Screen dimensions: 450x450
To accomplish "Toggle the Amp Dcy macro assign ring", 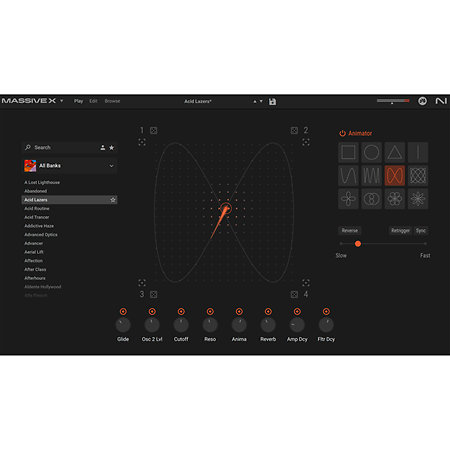I will tap(297, 311).
